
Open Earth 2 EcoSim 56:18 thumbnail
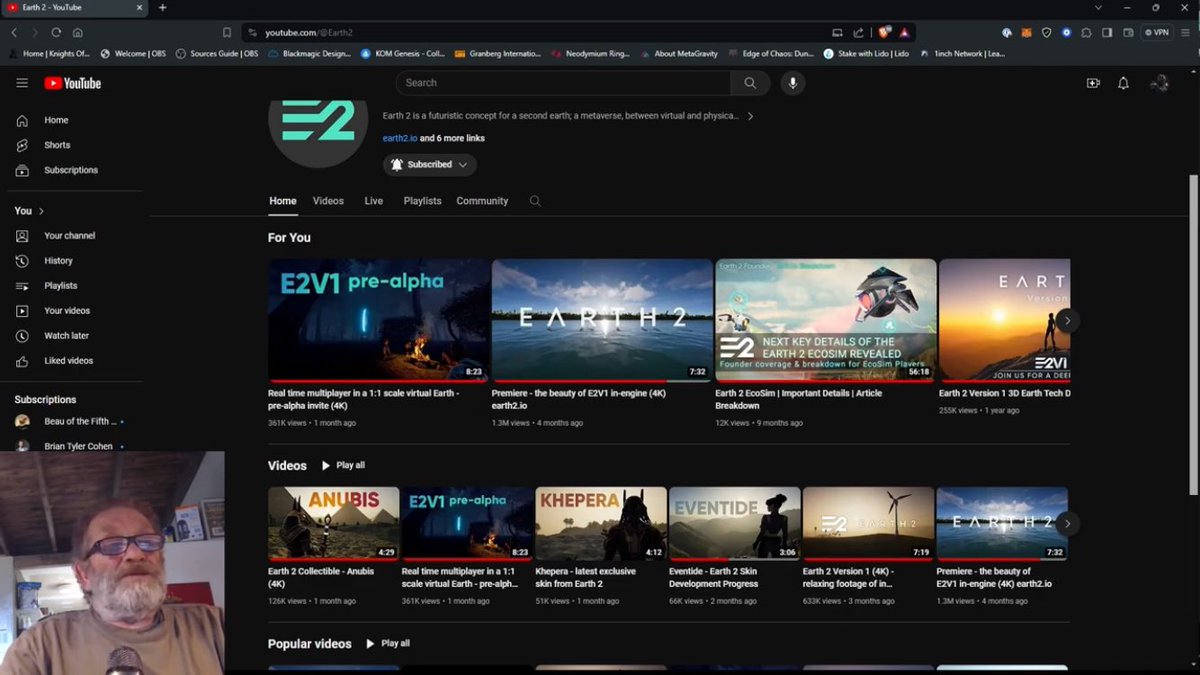pos(826,320)
